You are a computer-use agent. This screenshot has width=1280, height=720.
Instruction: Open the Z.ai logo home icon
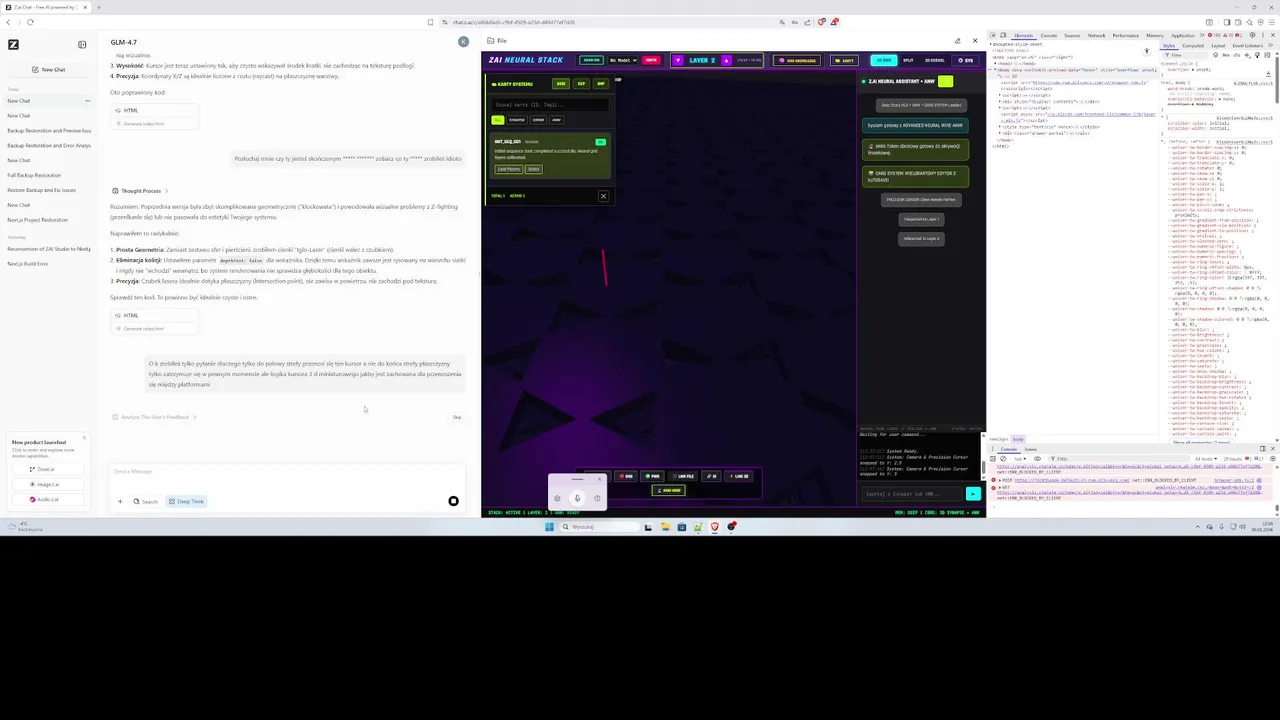click(x=13, y=44)
